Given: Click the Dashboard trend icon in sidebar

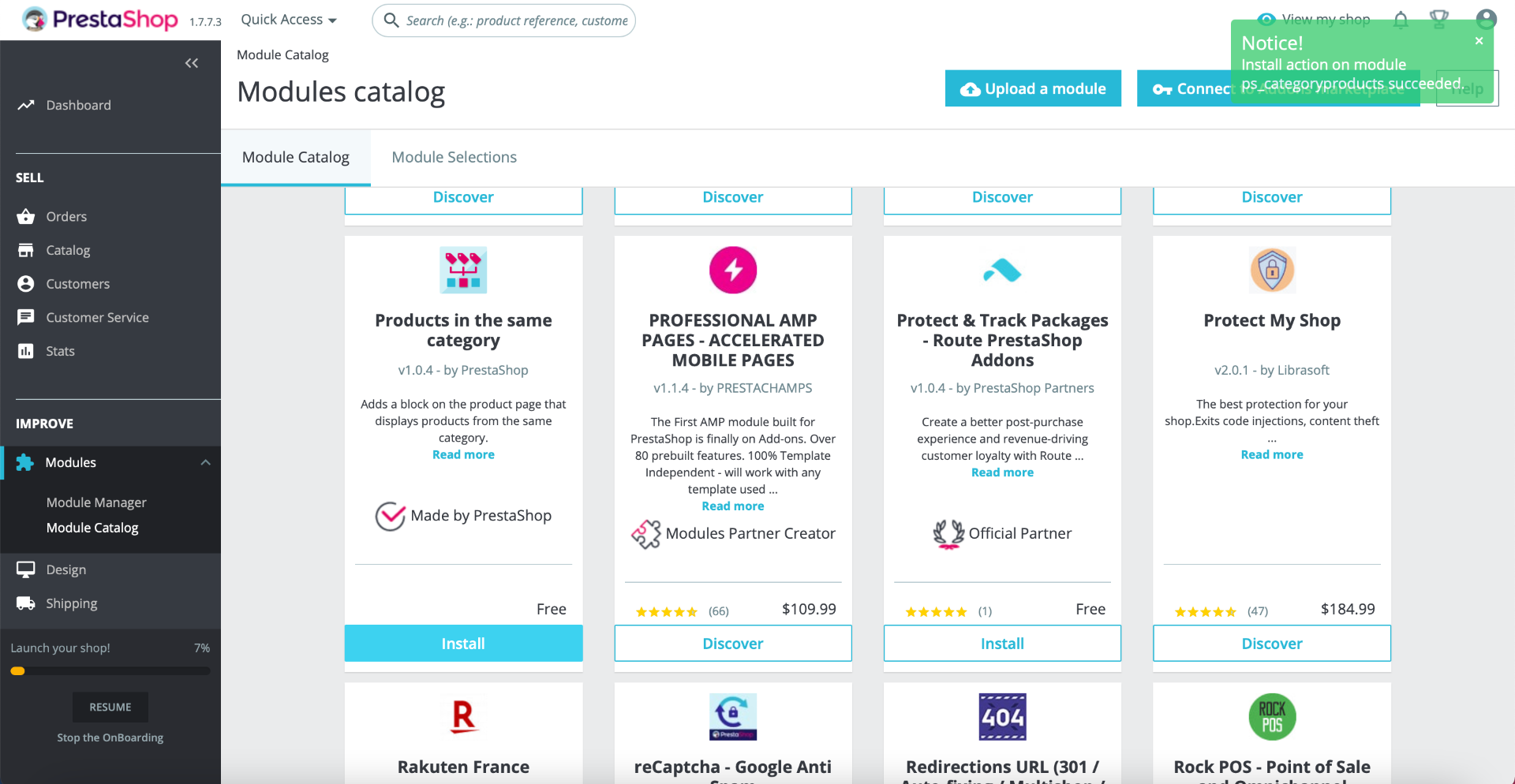Looking at the screenshot, I should coord(26,105).
